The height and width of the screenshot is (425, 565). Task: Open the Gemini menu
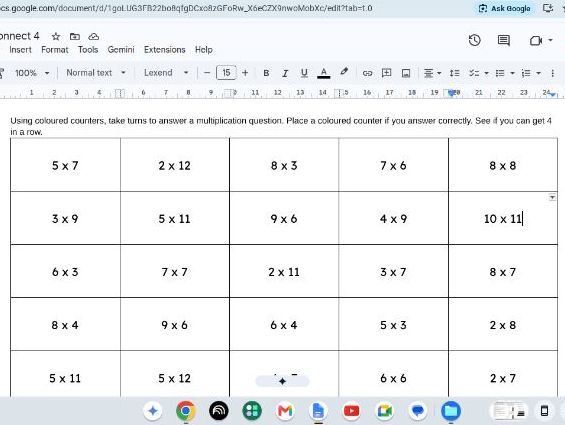121,50
